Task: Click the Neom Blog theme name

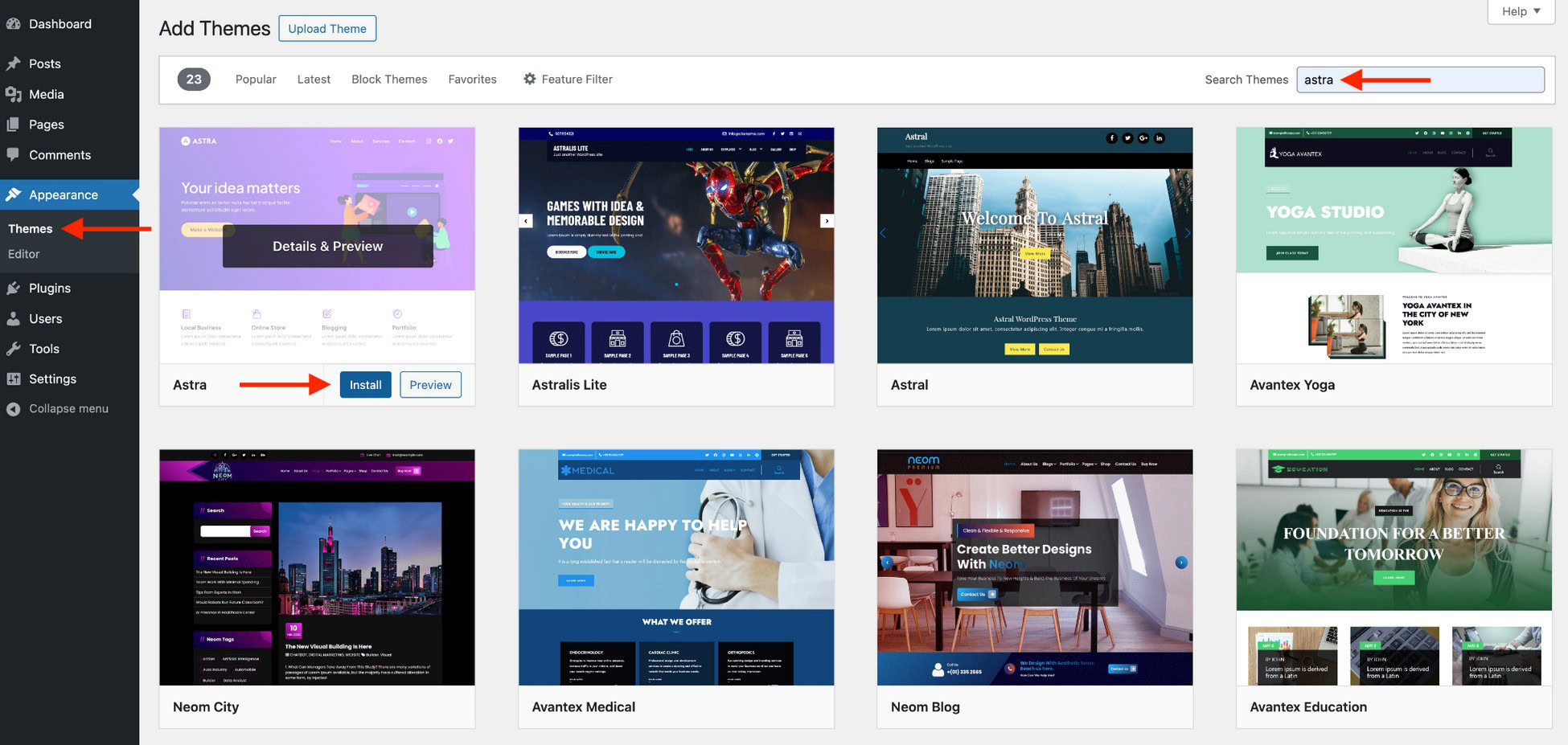Action: point(926,707)
